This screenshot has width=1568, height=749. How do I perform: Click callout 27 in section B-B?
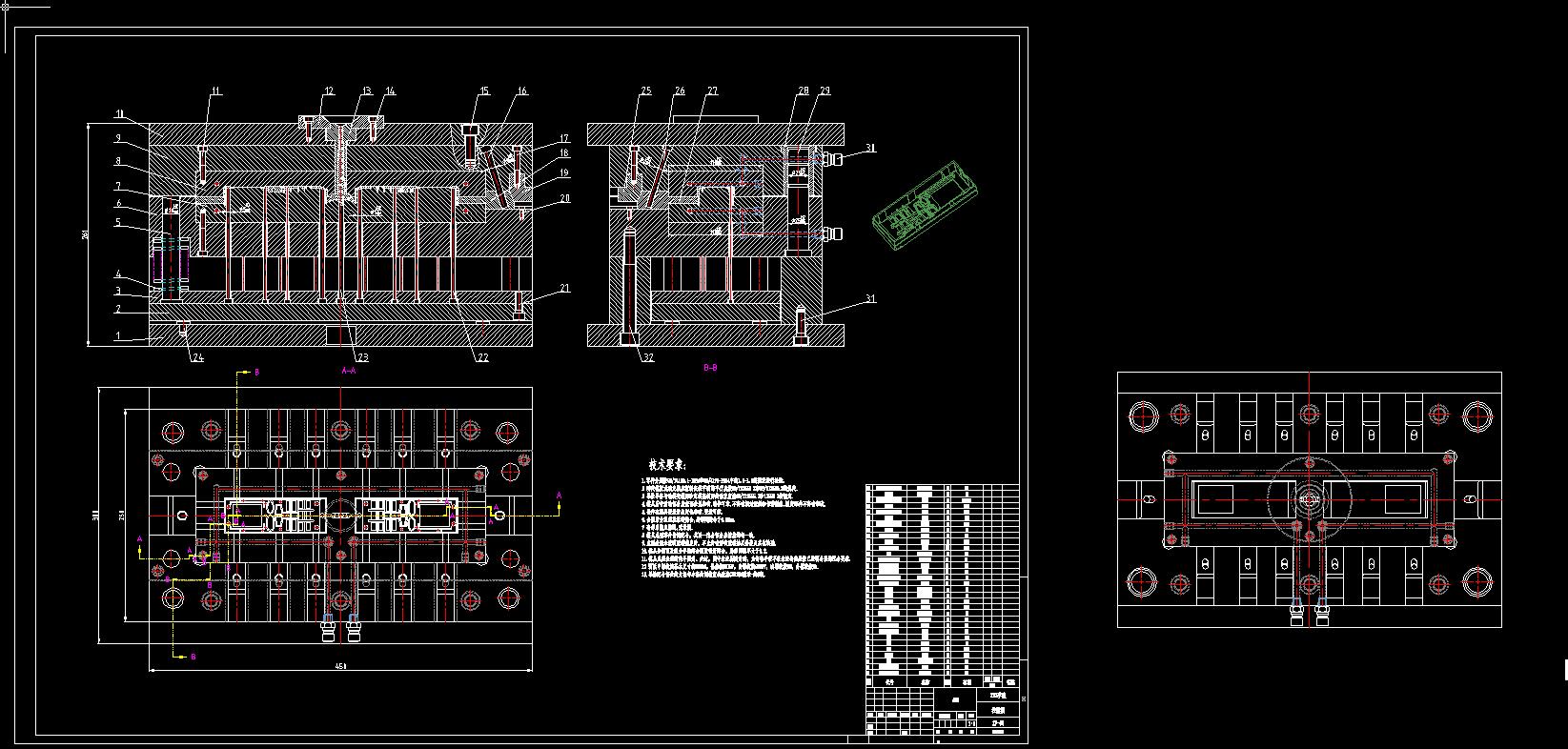tap(712, 91)
